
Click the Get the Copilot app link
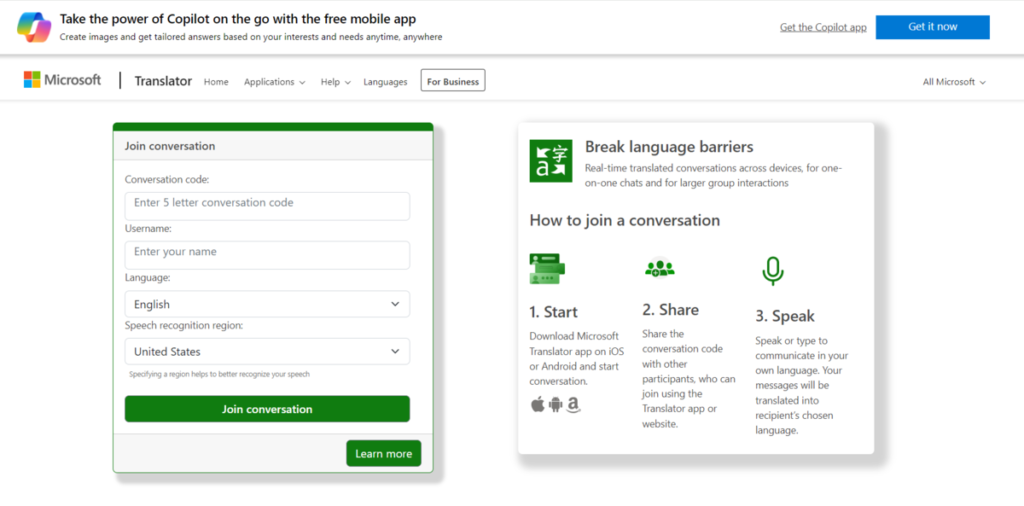click(x=823, y=27)
